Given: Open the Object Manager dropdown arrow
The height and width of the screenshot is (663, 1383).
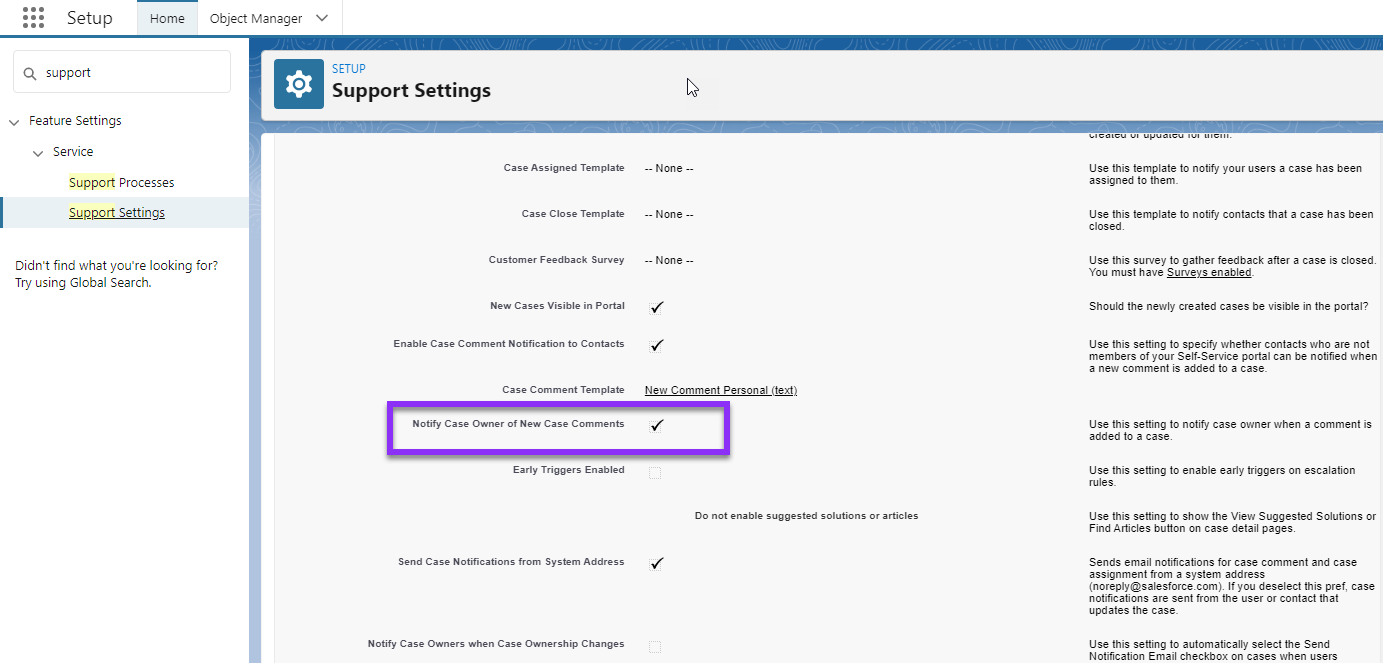Looking at the screenshot, I should pyautogui.click(x=321, y=18).
